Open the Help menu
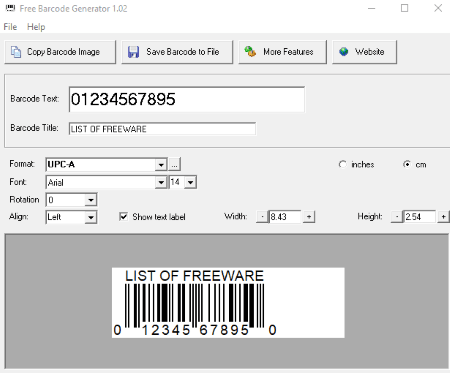 [x=36, y=27]
